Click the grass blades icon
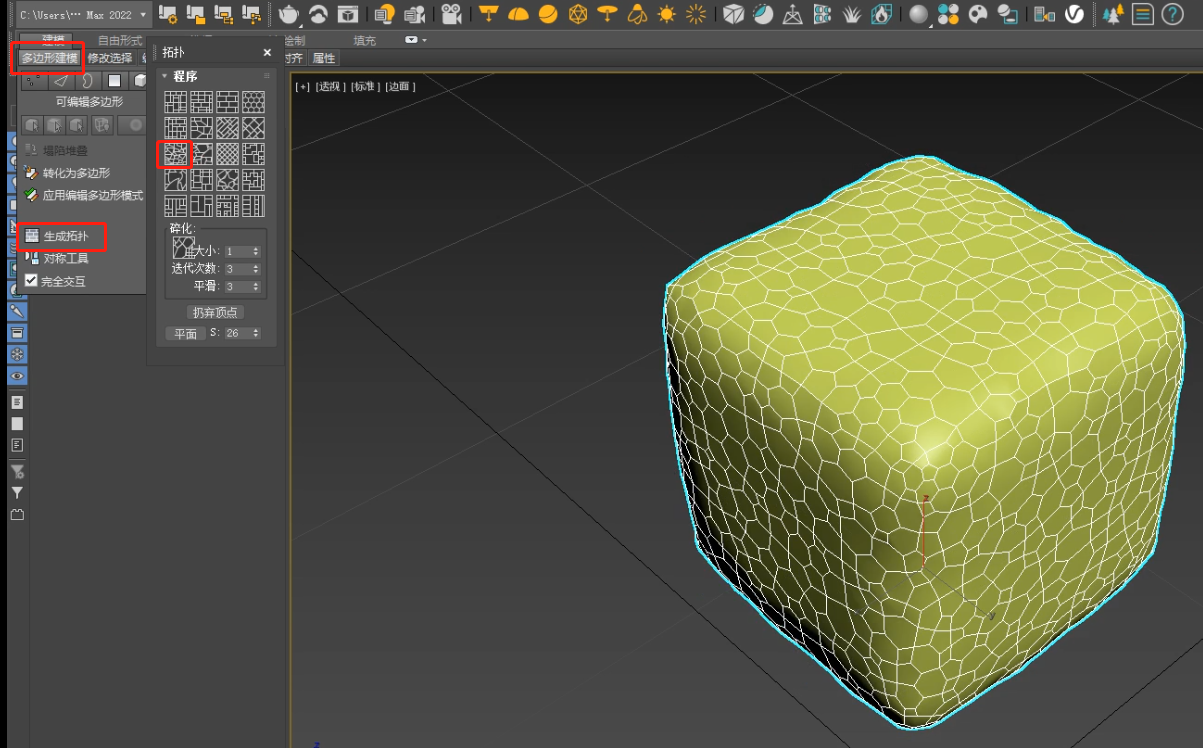 [x=852, y=14]
